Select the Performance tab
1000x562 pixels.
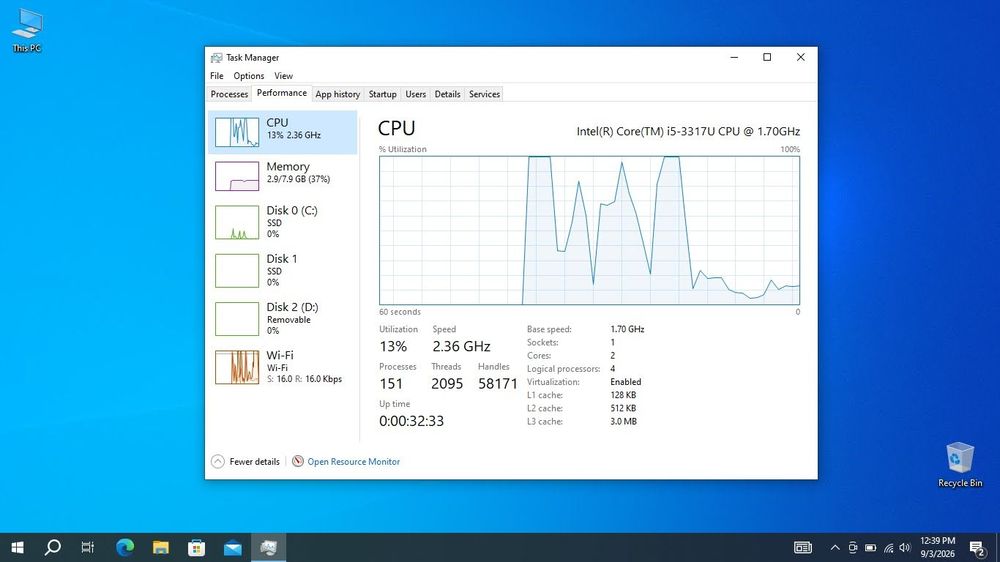tap(281, 93)
